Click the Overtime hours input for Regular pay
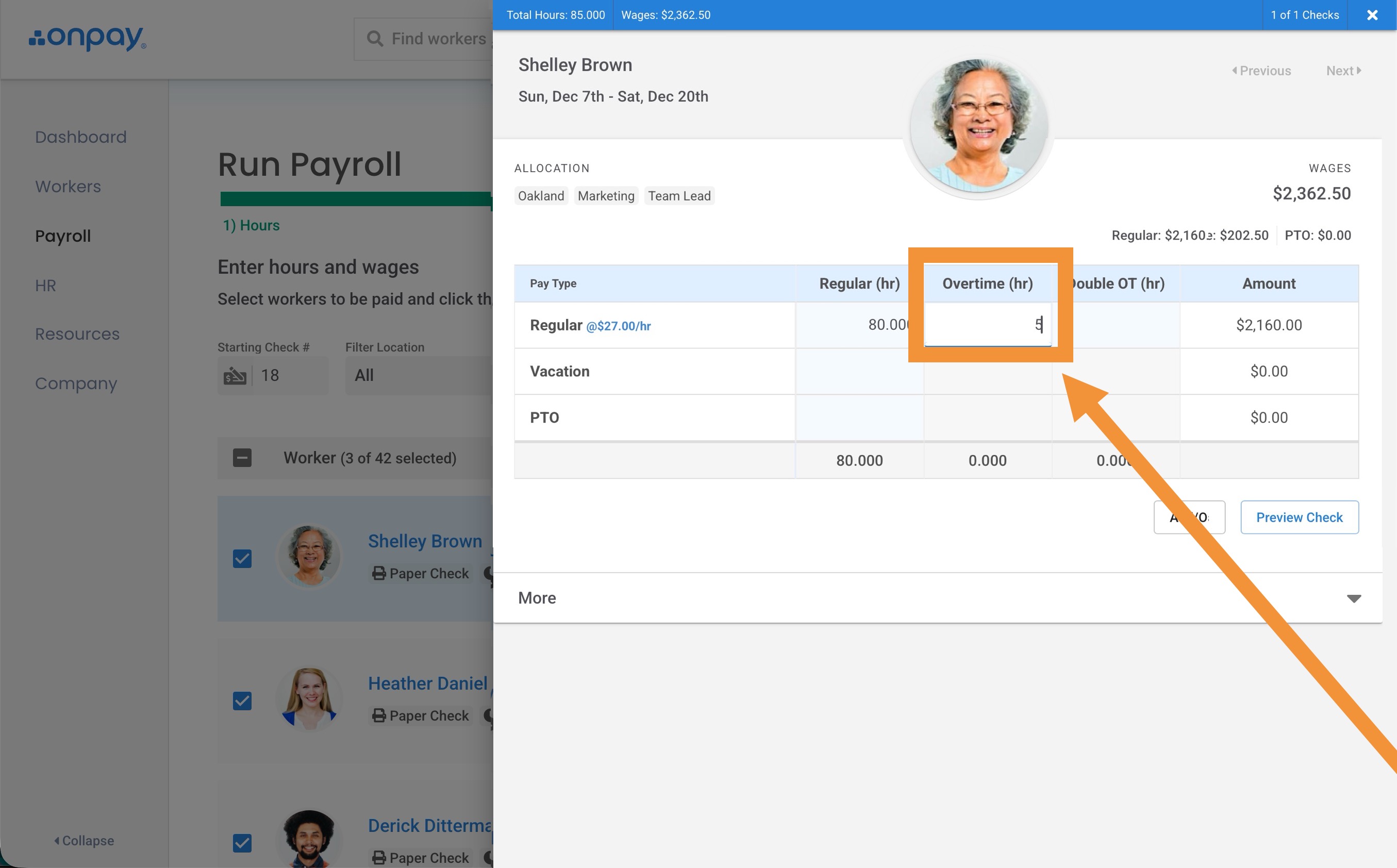This screenshot has height=868, width=1397. pyautogui.click(x=987, y=325)
